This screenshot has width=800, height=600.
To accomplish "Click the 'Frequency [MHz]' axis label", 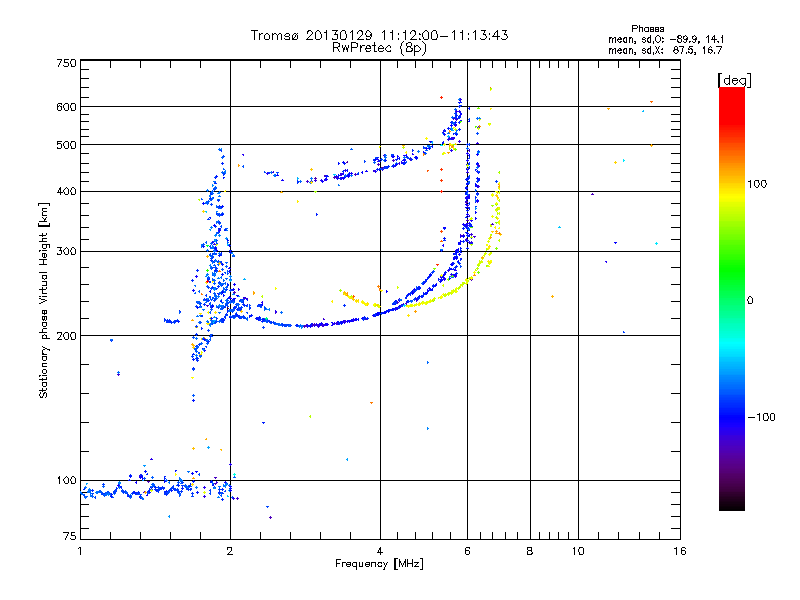I will coord(379,564).
